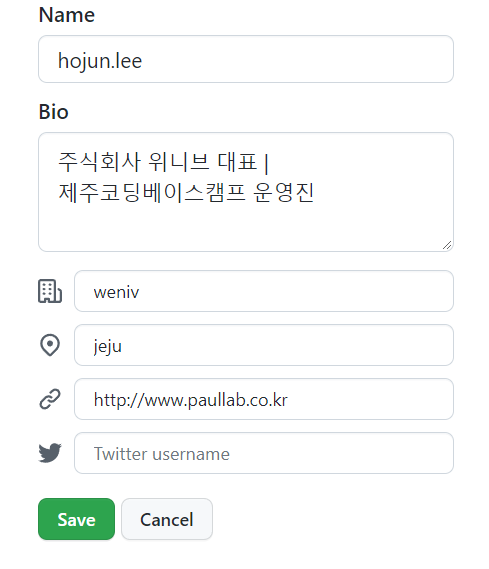The width and height of the screenshot is (489, 569).
Task: Click the location pin icon
Action: 50,345
